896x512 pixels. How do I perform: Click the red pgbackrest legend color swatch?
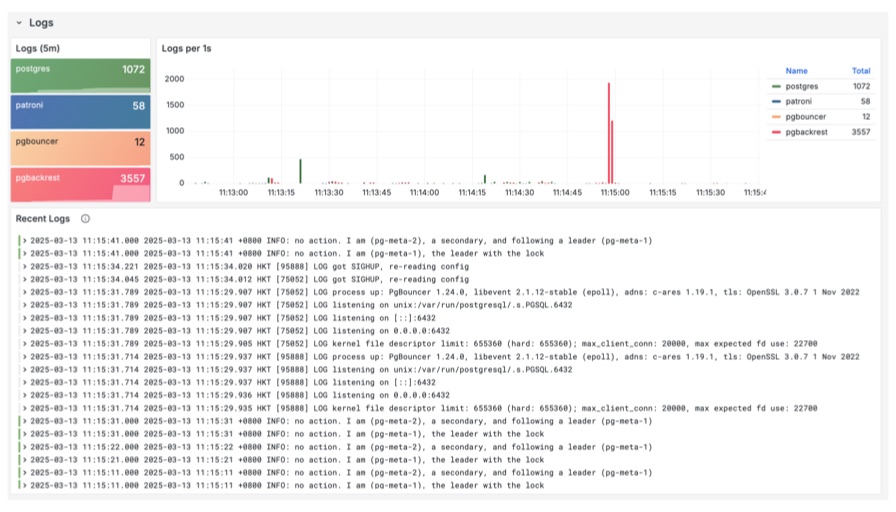pos(776,132)
